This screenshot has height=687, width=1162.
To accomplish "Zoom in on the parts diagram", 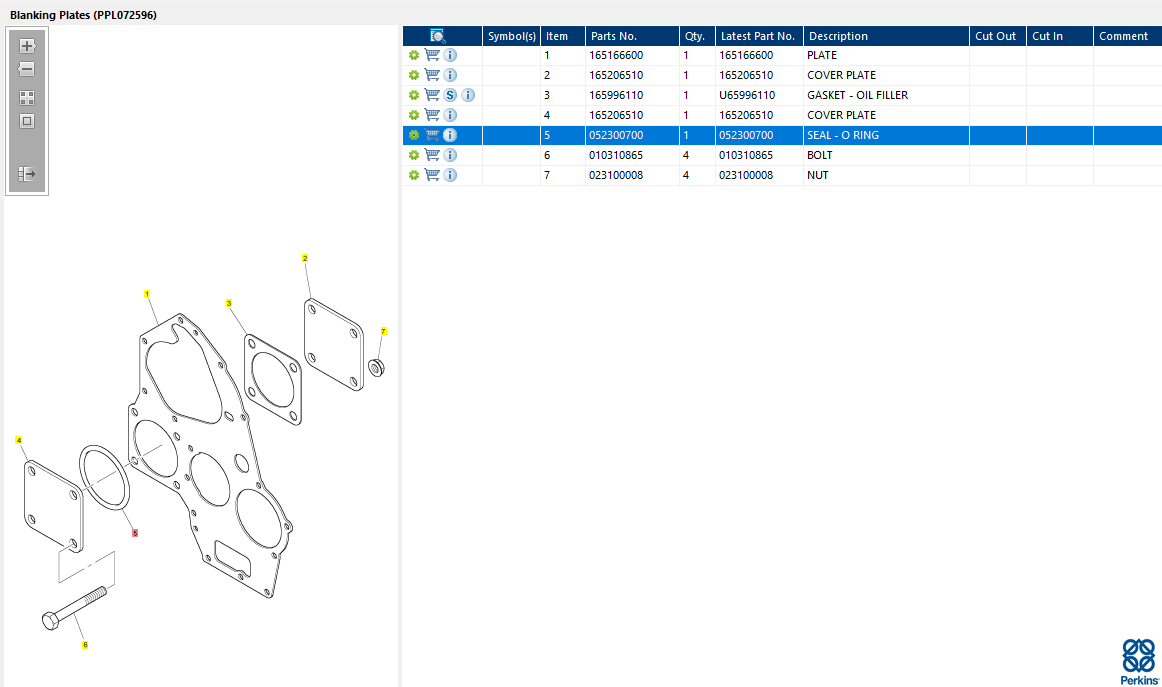I will [x=27, y=46].
